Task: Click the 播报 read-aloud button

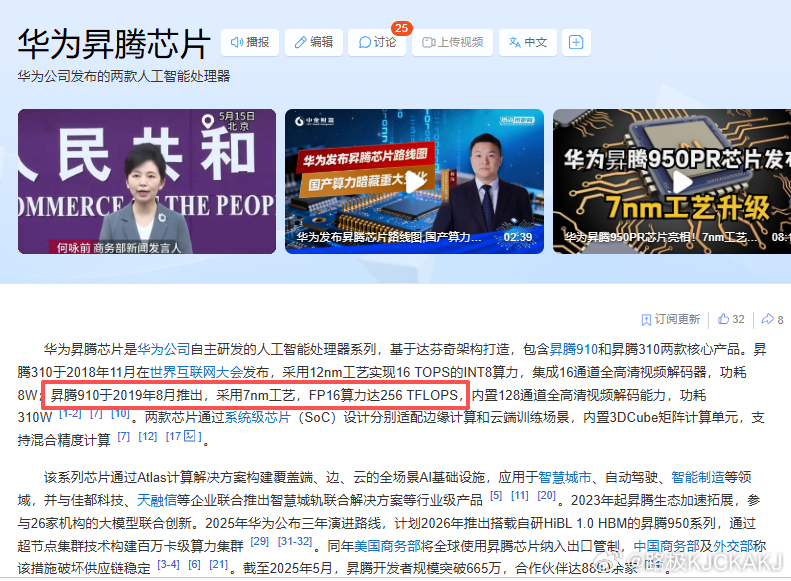Action: click(250, 42)
